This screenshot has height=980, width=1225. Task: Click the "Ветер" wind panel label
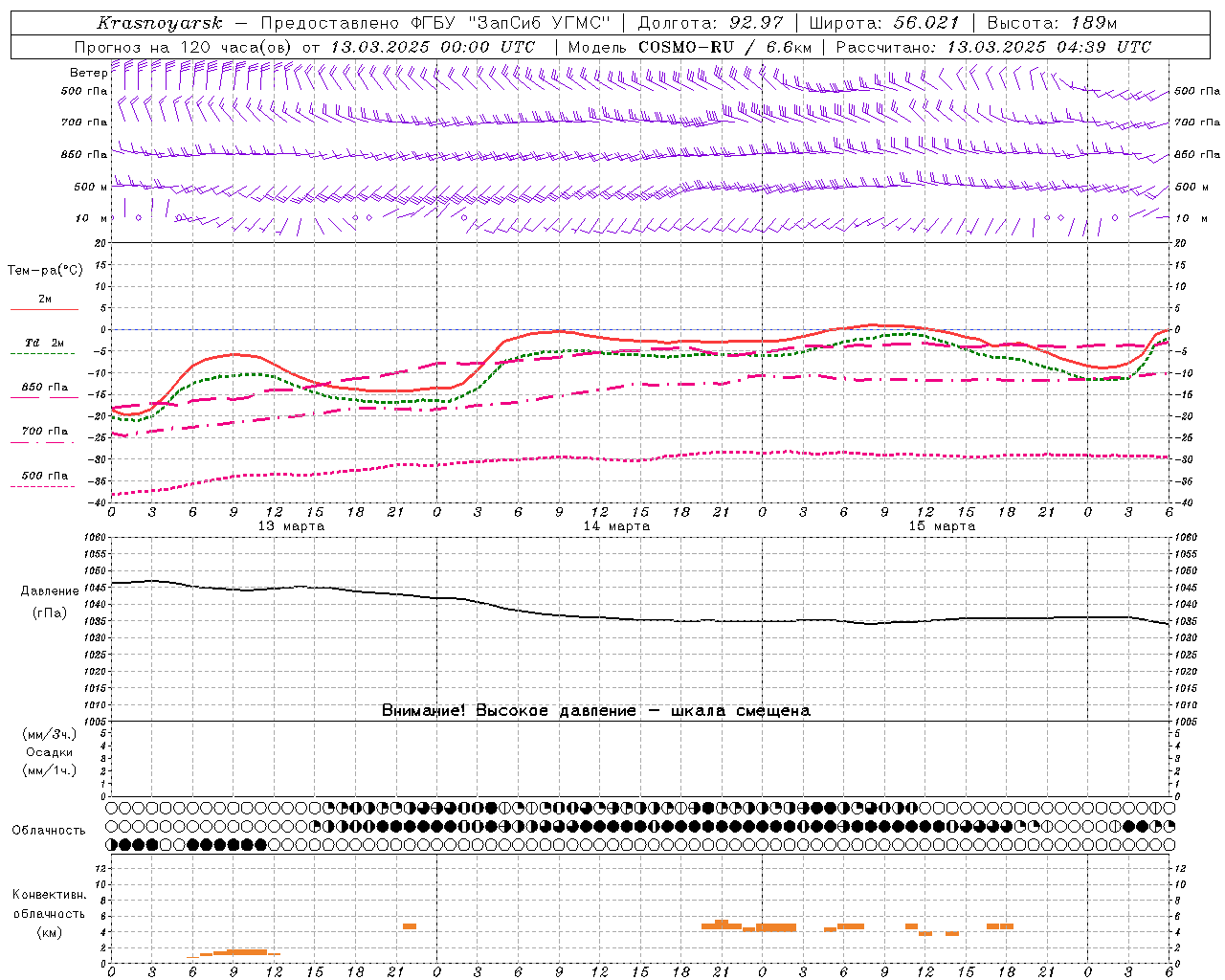pos(87,73)
